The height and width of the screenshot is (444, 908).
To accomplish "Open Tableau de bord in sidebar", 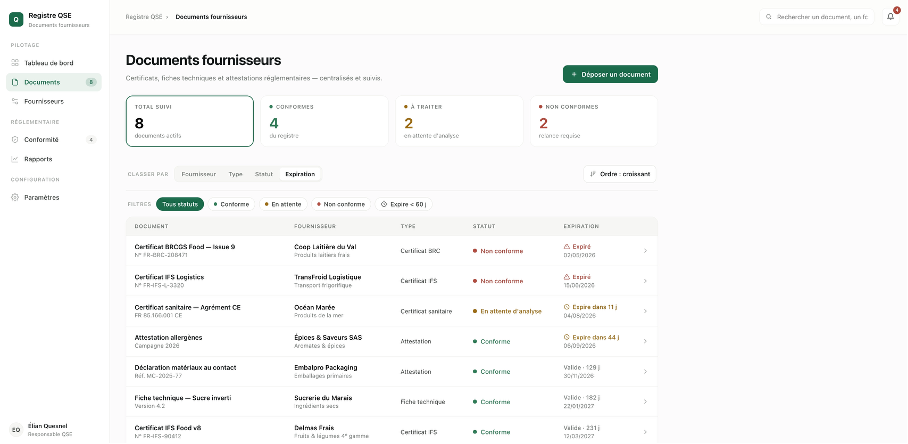I will [54, 63].
